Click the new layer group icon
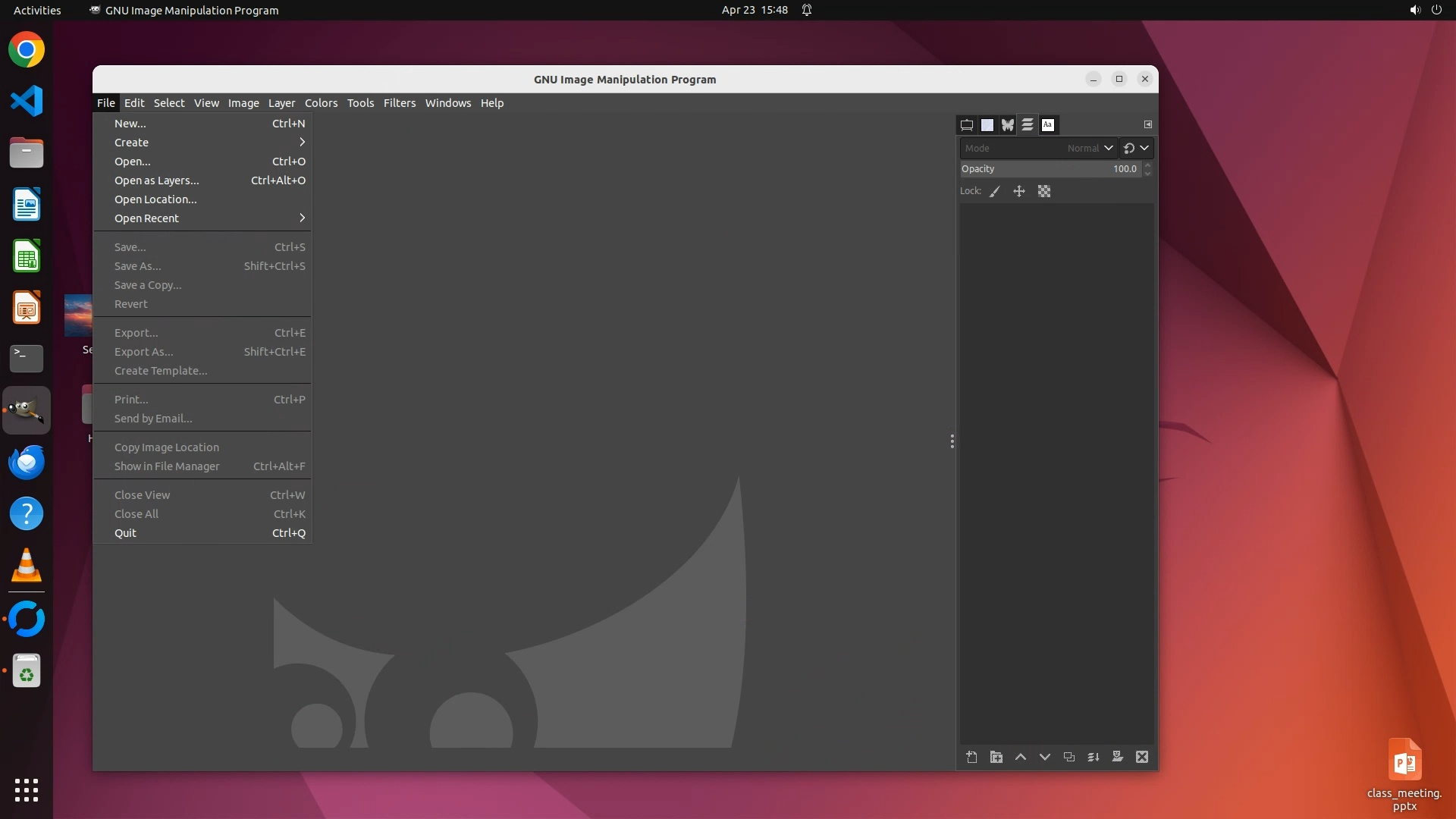Screen dimensions: 1456x819 pos(996,757)
